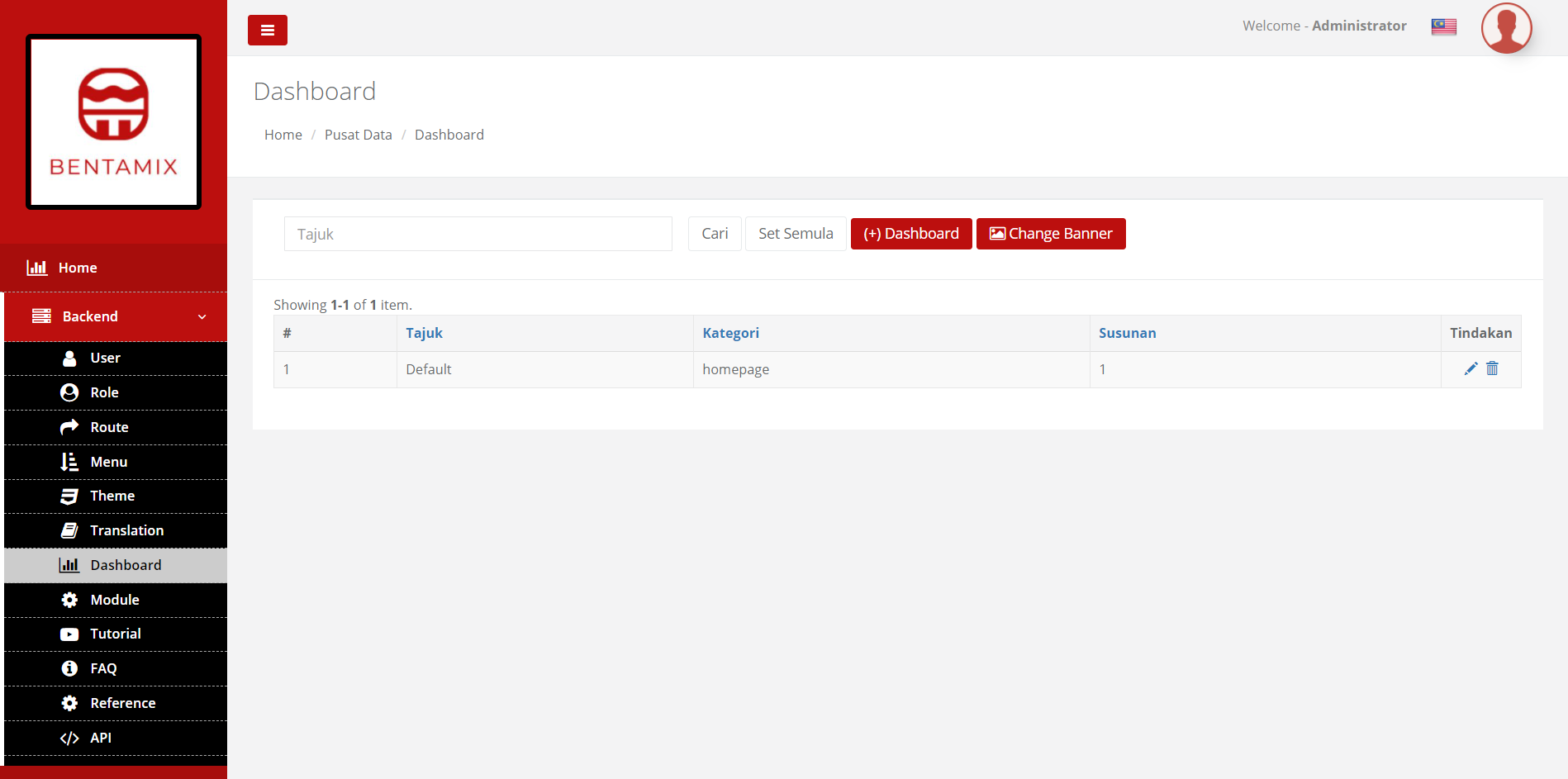Focus the Tajuk search input field
Viewport: 1568px width, 779px height.
click(478, 234)
